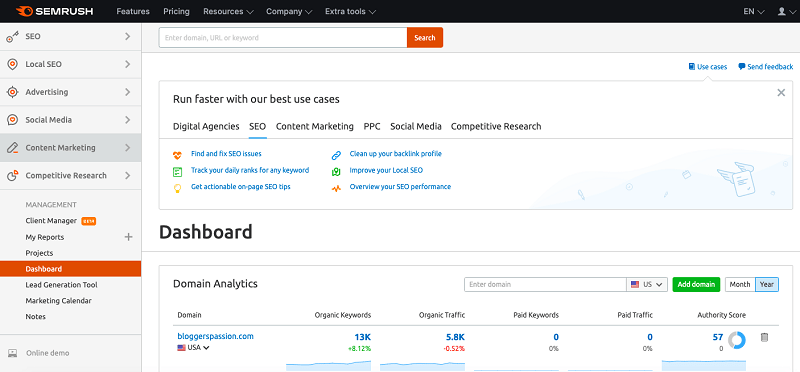Viewport: 800px width, 372px height.
Task: Expand the Local SEO sidebar section
Action: point(128,64)
